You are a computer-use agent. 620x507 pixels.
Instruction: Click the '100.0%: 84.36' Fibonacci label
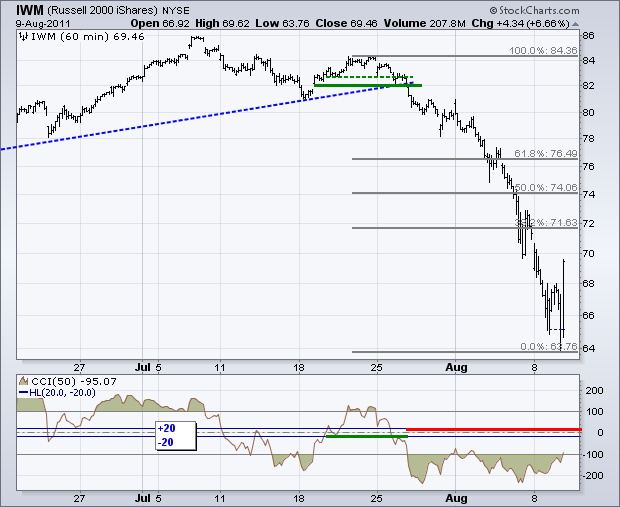pyautogui.click(x=543, y=51)
